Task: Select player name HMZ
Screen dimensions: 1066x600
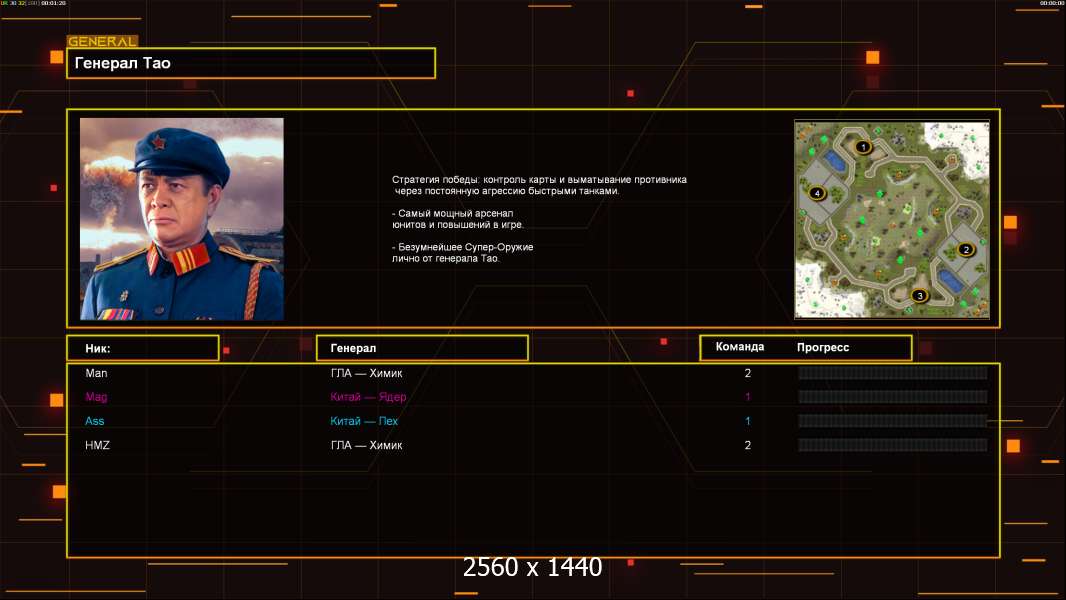Action: tap(97, 445)
